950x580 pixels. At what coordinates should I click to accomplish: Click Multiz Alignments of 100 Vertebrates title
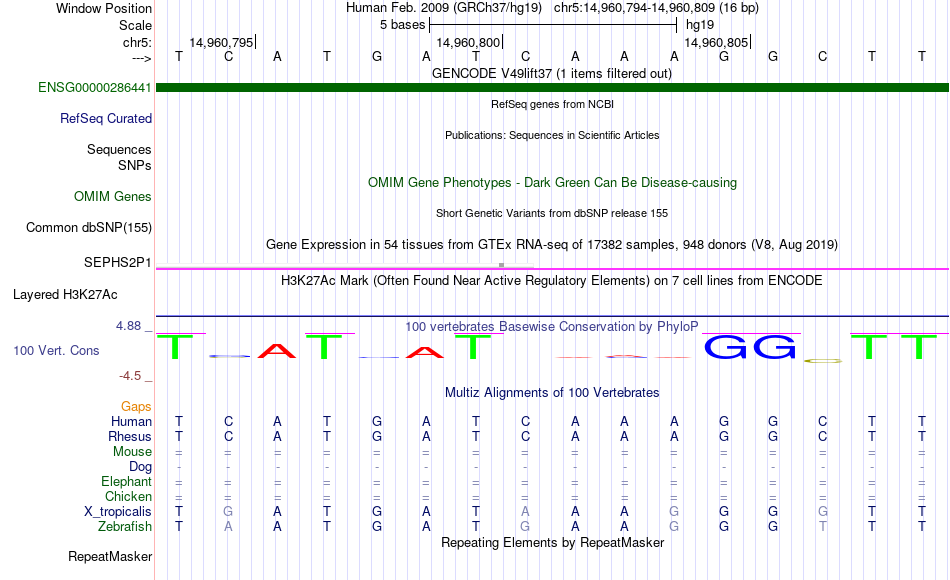(x=552, y=392)
